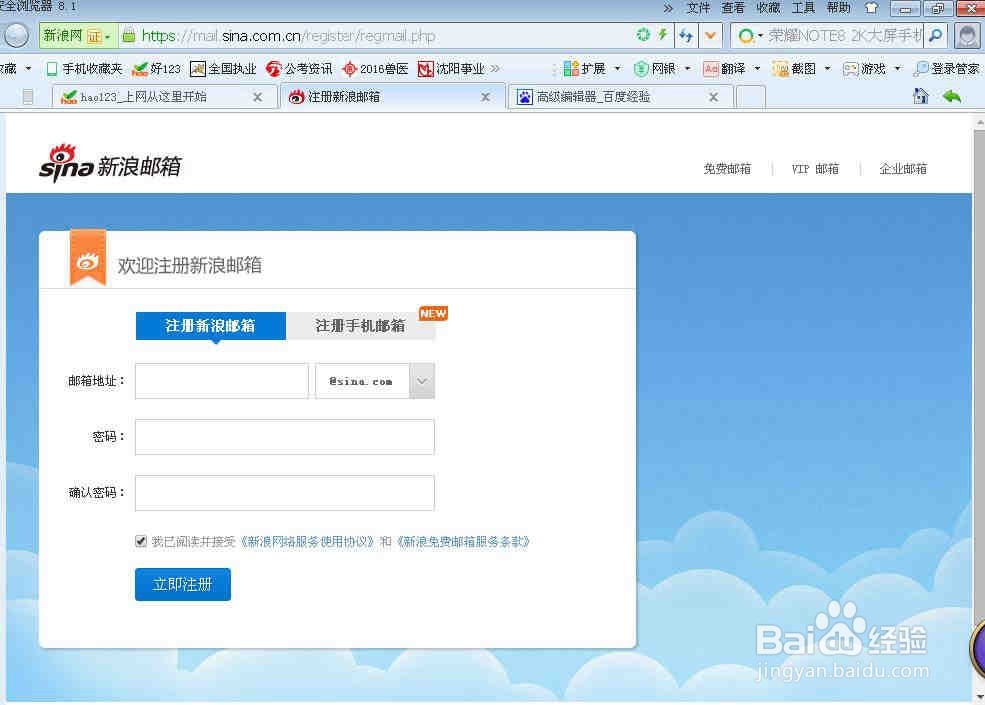
Task: Open a new tab button
Action: [750, 97]
